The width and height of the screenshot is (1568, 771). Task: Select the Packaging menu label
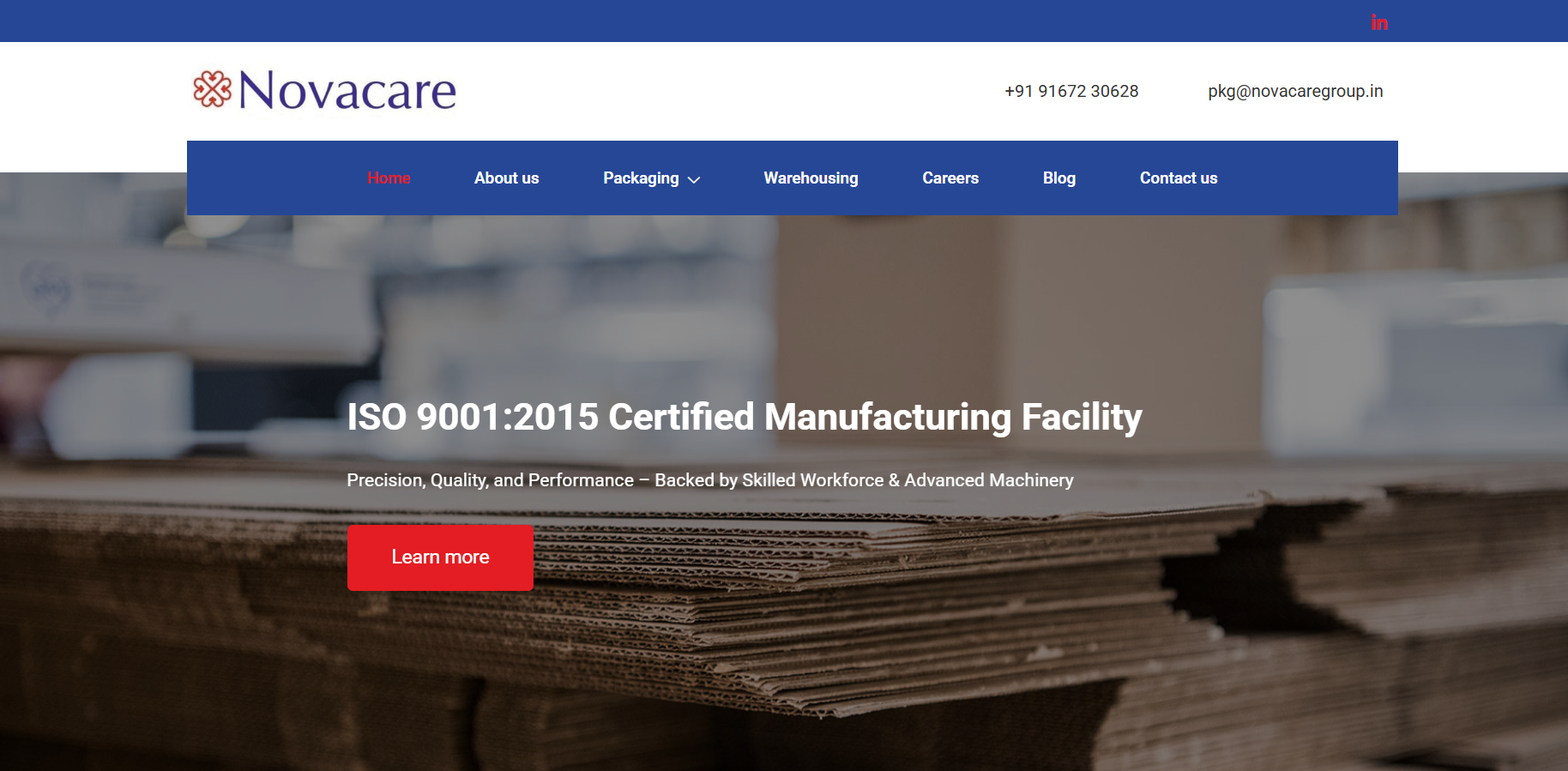(x=640, y=178)
